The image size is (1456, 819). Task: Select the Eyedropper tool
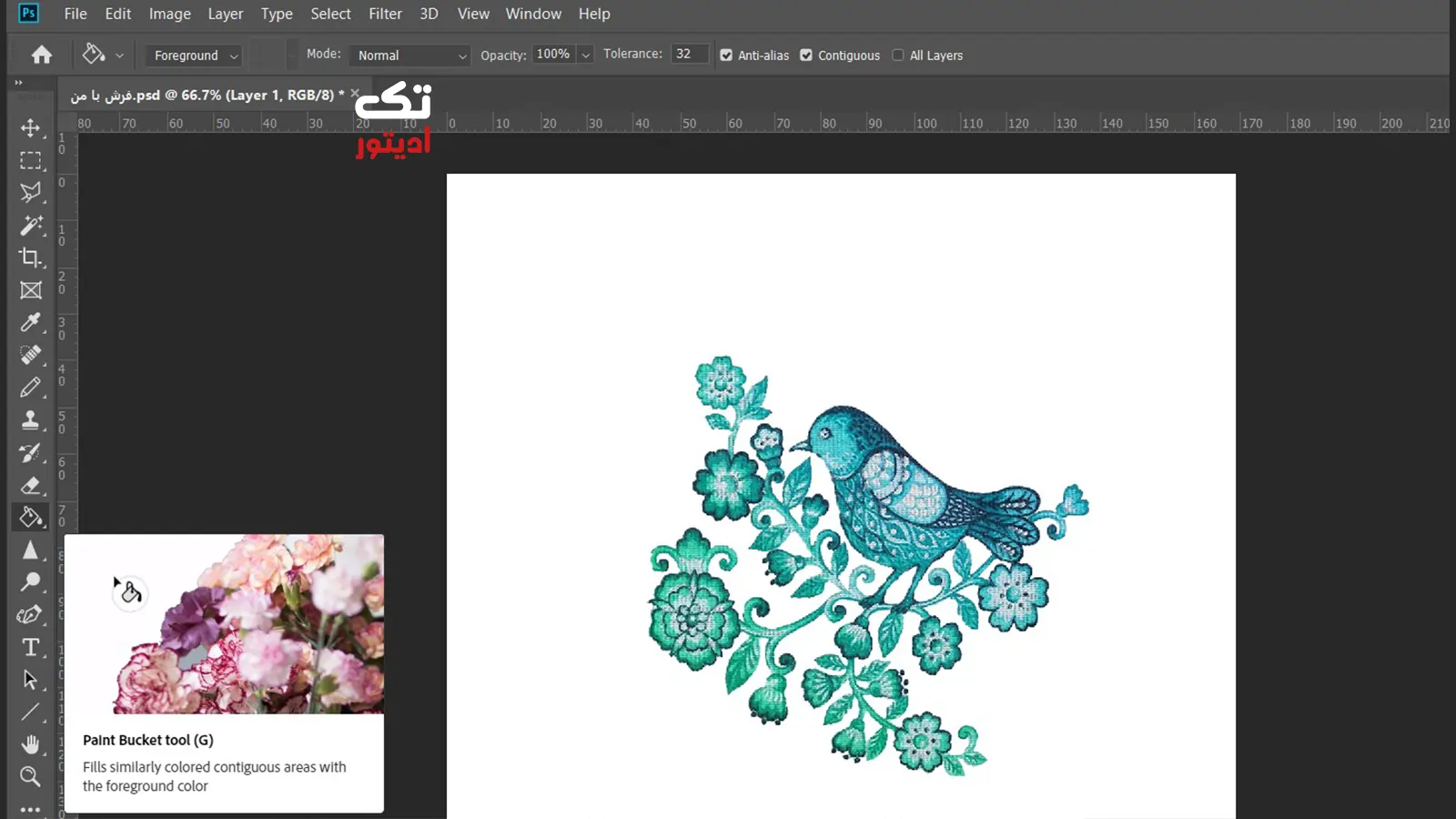click(30, 322)
